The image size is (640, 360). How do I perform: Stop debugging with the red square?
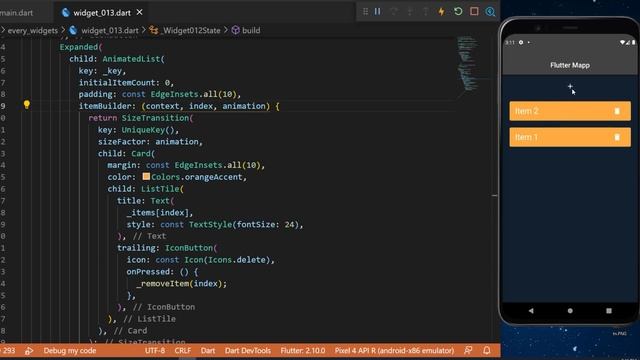474,11
